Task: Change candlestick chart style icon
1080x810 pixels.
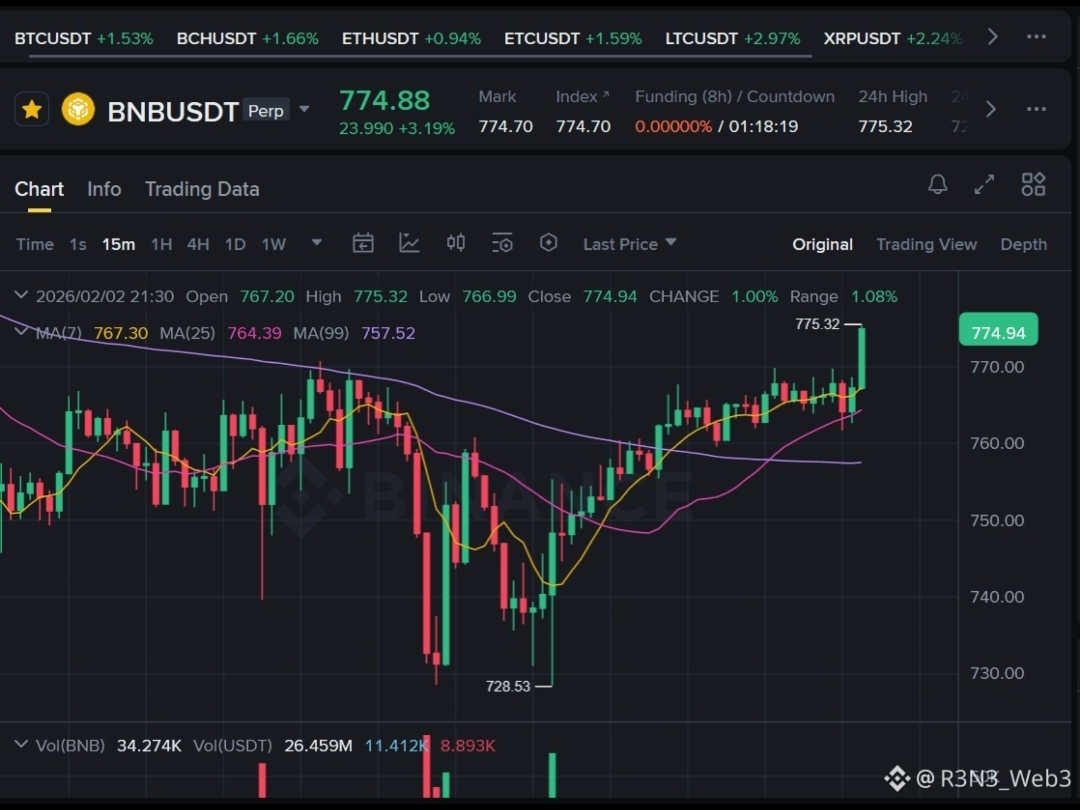Action: tap(455, 242)
